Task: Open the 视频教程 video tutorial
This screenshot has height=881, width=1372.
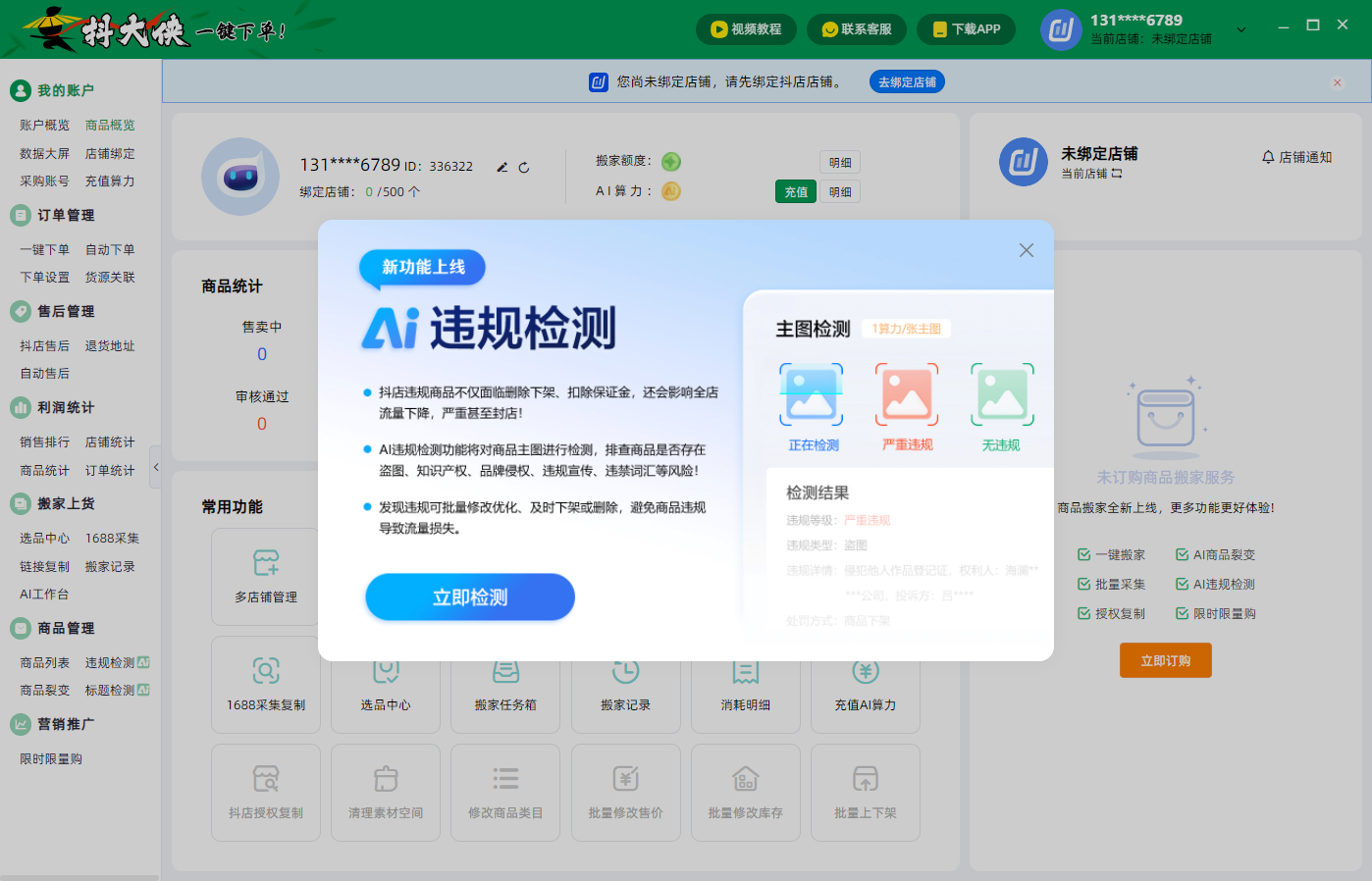Action: point(747,29)
